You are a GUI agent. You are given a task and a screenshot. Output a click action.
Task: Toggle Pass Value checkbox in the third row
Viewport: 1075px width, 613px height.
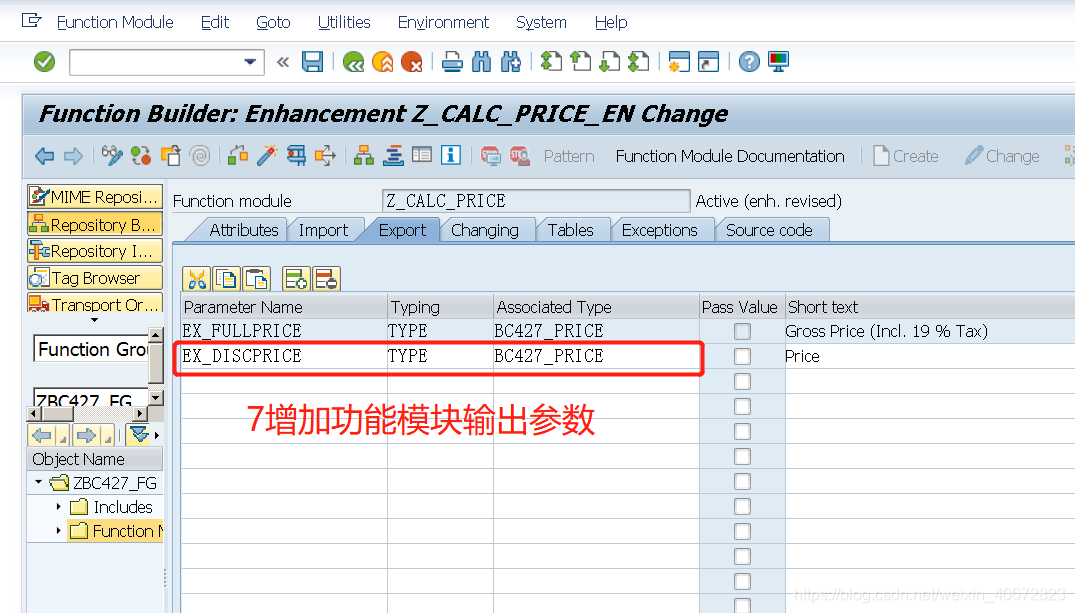tap(742, 382)
